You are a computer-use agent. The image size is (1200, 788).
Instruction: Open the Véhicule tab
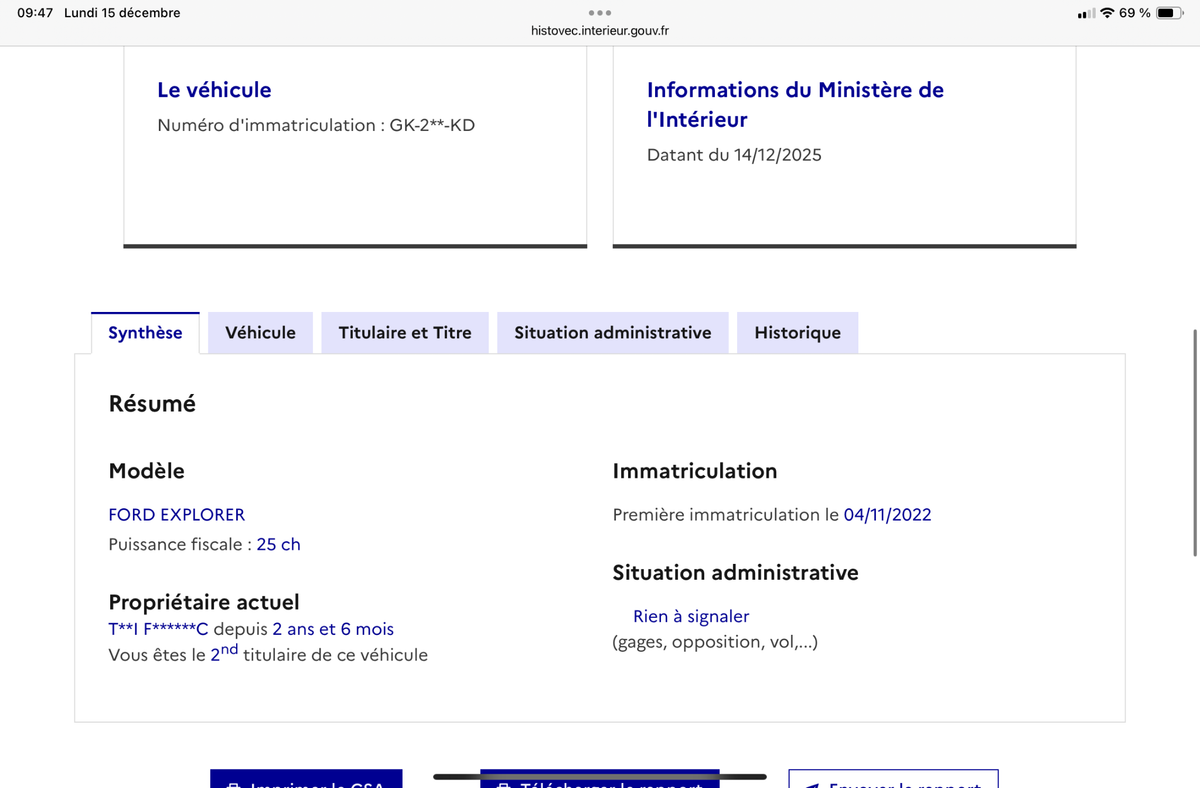tap(260, 333)
